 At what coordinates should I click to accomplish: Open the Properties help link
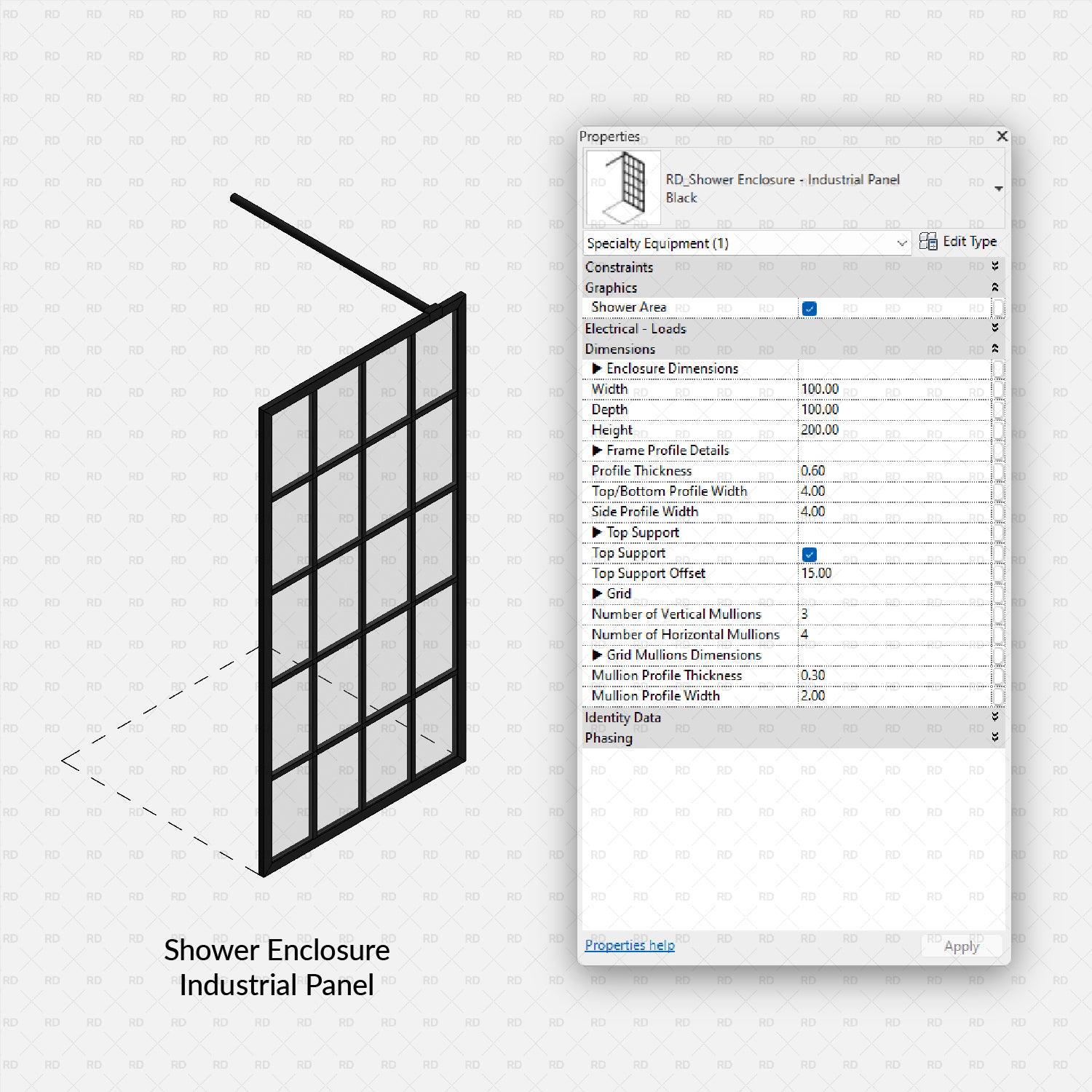pos(629,945)
